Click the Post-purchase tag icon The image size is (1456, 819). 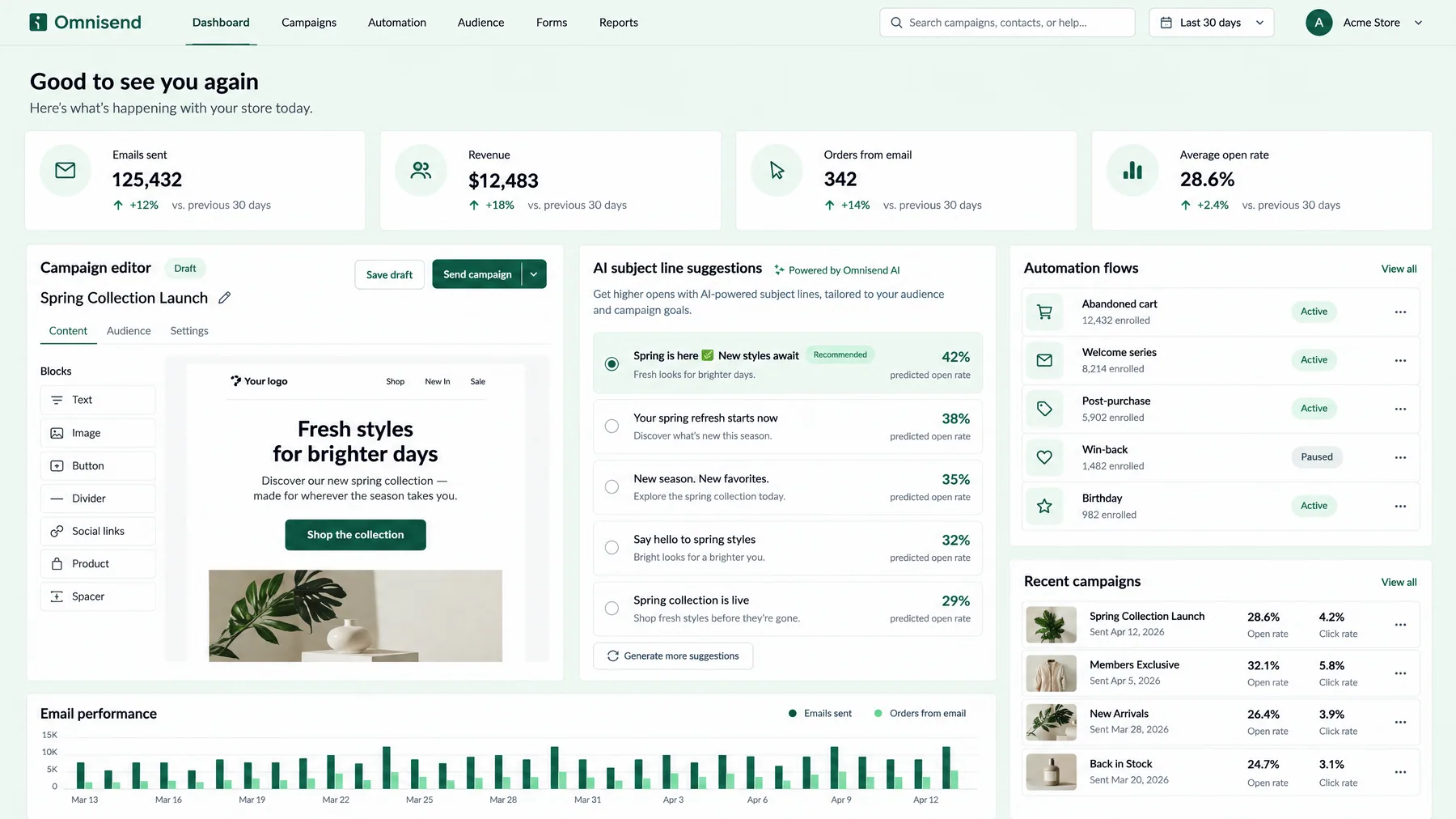click(x=1044, y=409)
